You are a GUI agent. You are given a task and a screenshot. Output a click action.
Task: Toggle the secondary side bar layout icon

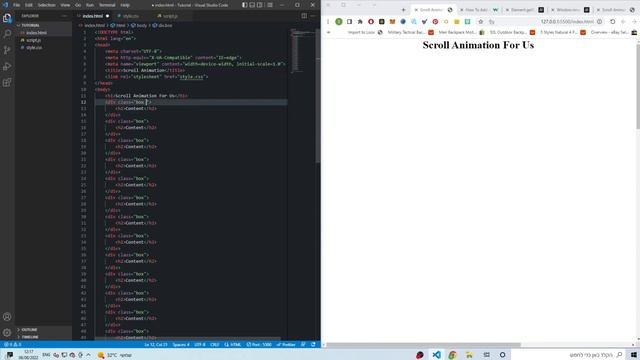[260, 5]
